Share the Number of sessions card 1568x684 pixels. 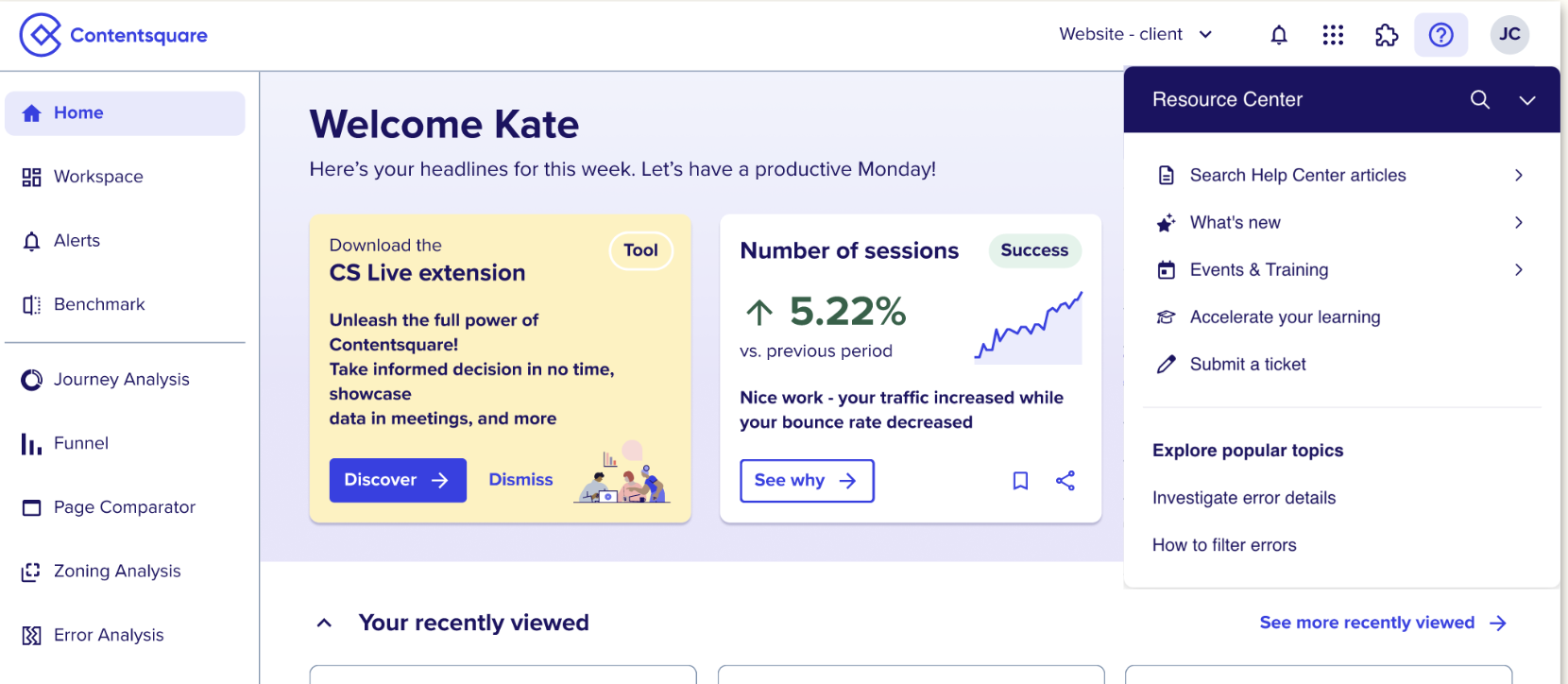tap(1065, 481)
